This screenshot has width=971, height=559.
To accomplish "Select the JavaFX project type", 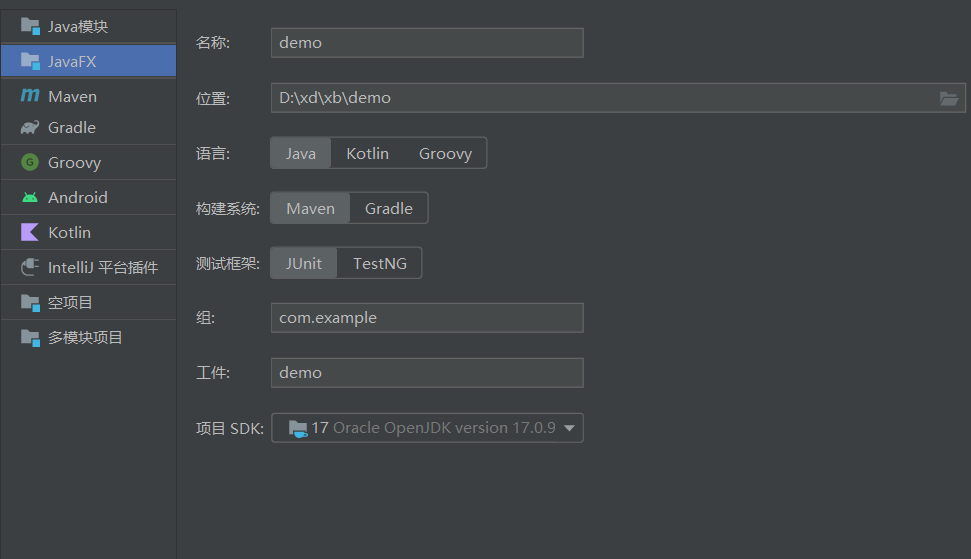I will point(89,61).
